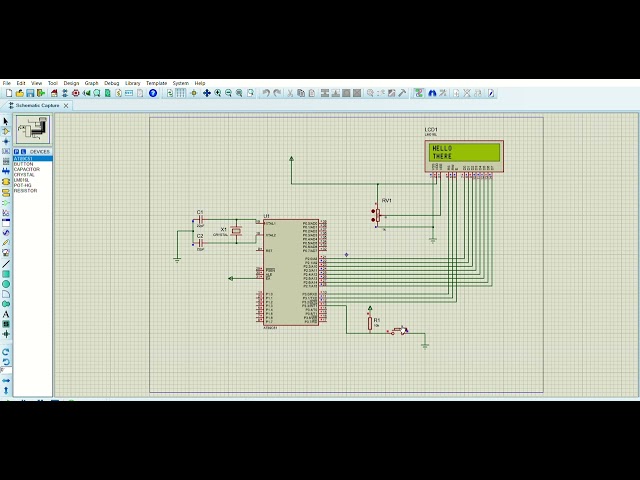Image resolution: width=640 pixels, height=480 pixels.
Task: Select RESISTOR in the devices list
Action: [25, 191]
